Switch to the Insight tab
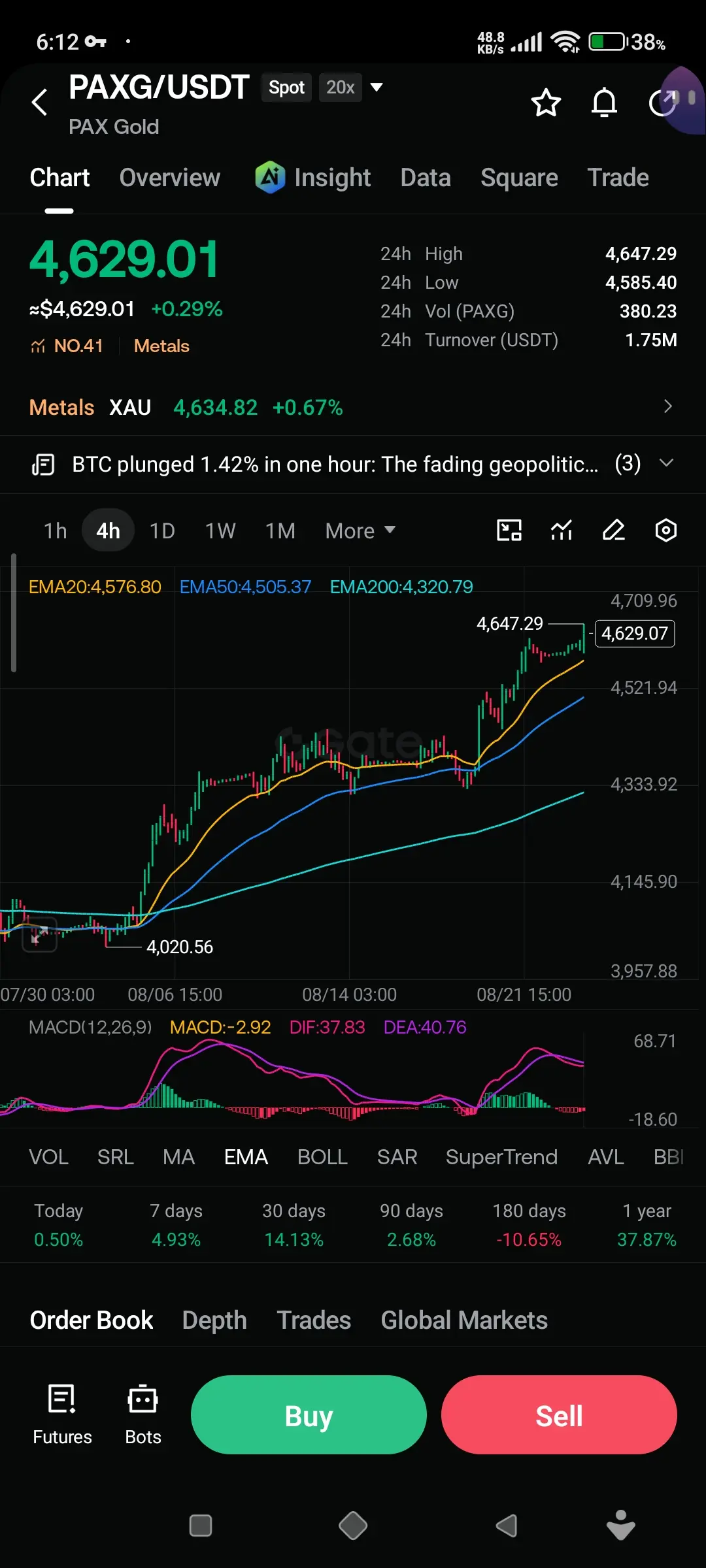Screen dimensions: 706x1568 point(332,178)
